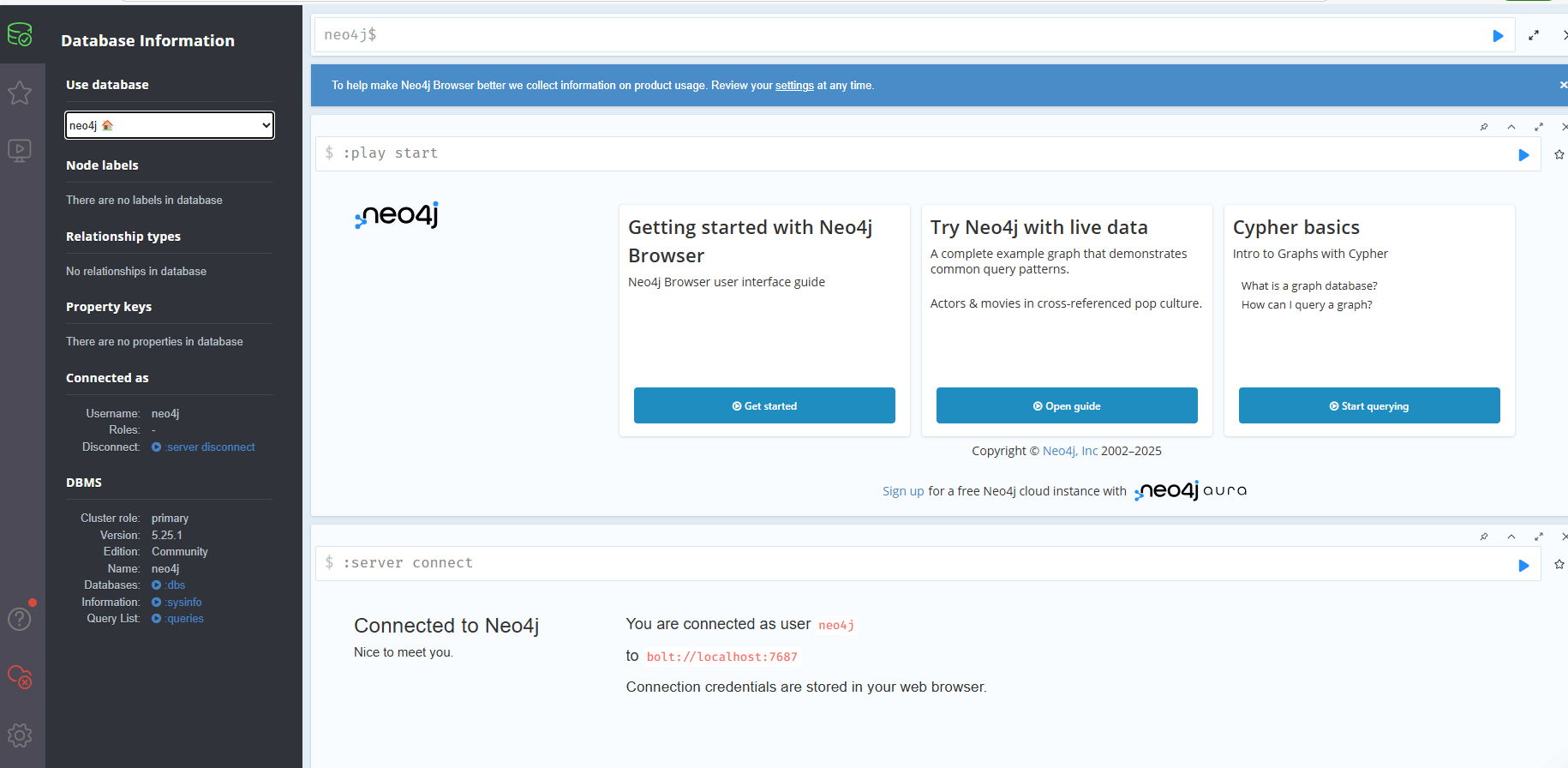The width and height of the screenshot is (1568, 768).
Task: Re-run the :server connect command
Action: 1523,565
